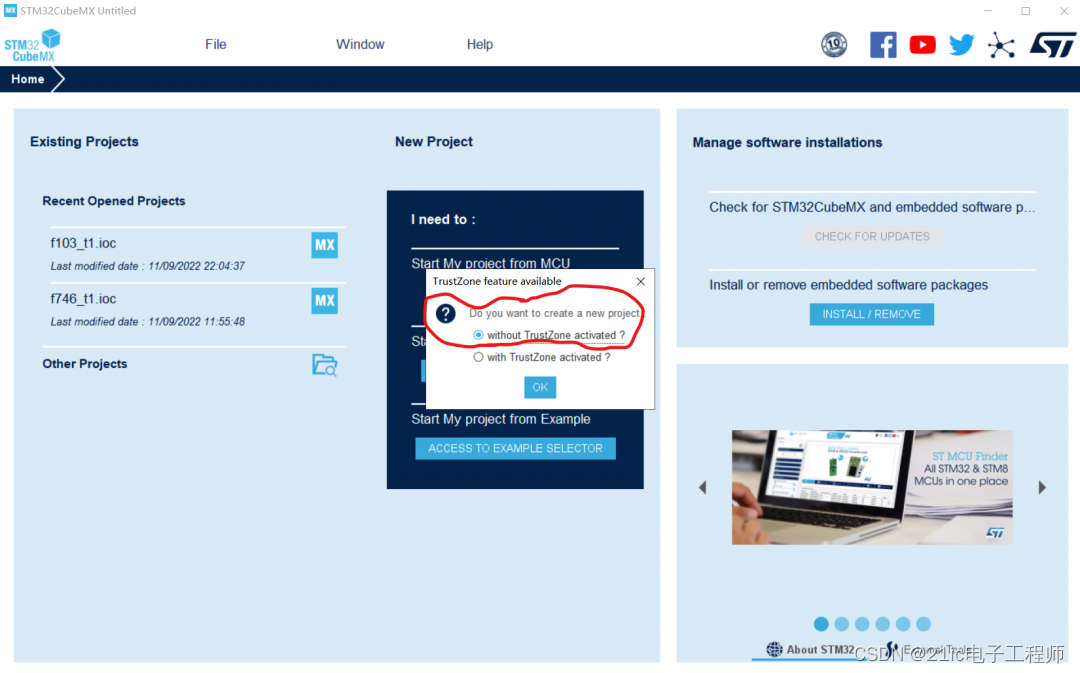Select the fourth carousel dot
Image resolution: width=1080 pixels, height=673 pixels.
pyautogui.click(x=882, y=624)
